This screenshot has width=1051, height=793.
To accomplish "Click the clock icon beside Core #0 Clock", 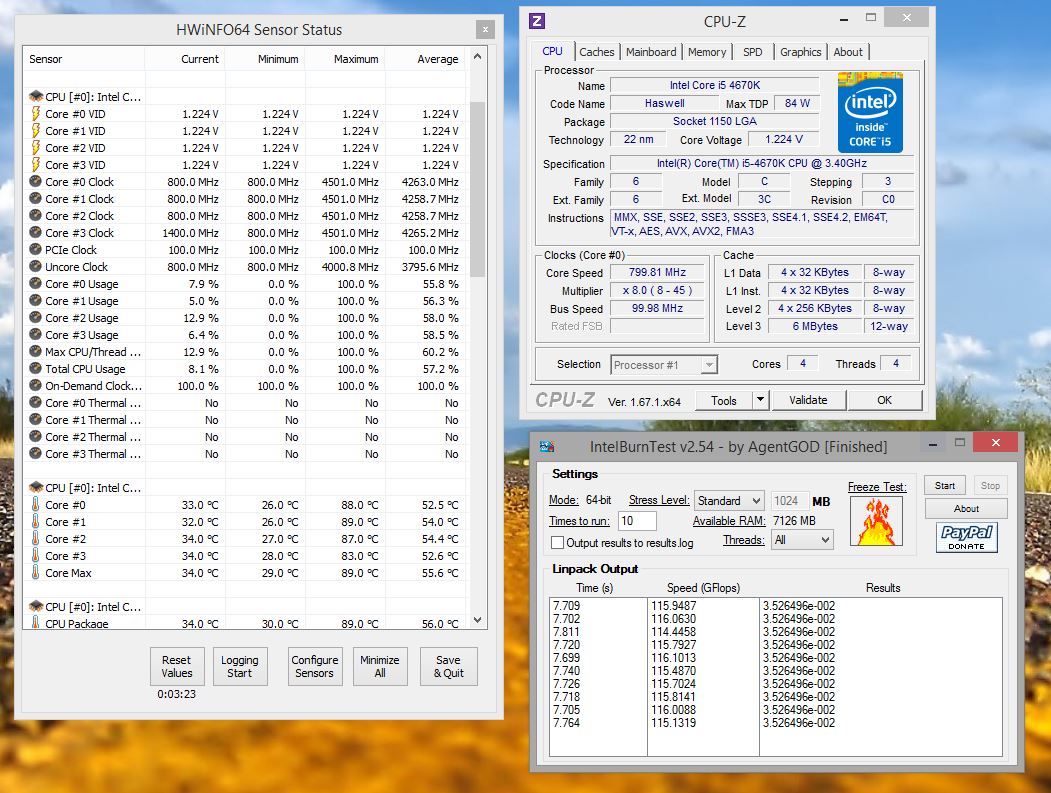I will point(36,182).
